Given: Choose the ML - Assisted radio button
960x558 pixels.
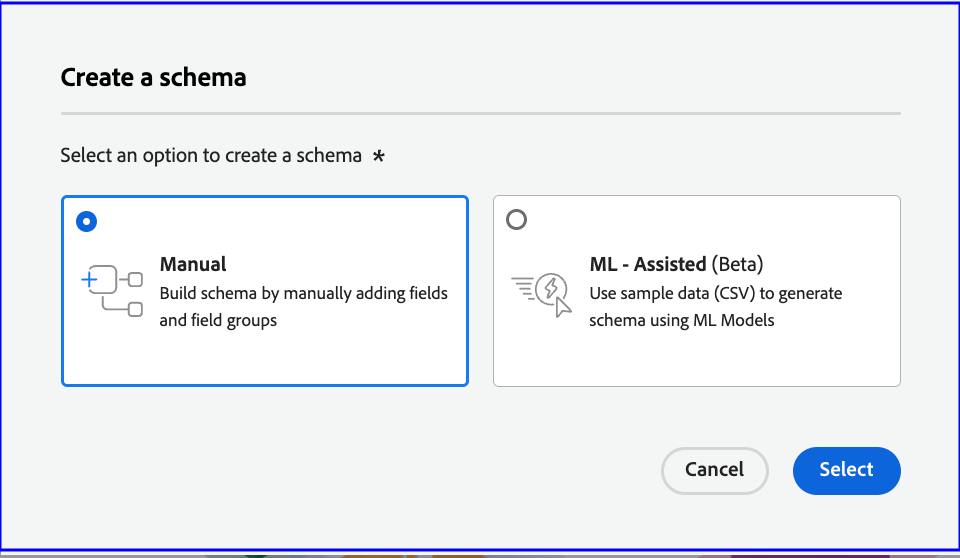Looking at the screenshot, I should pyautogui.click(x=516, y=219).
